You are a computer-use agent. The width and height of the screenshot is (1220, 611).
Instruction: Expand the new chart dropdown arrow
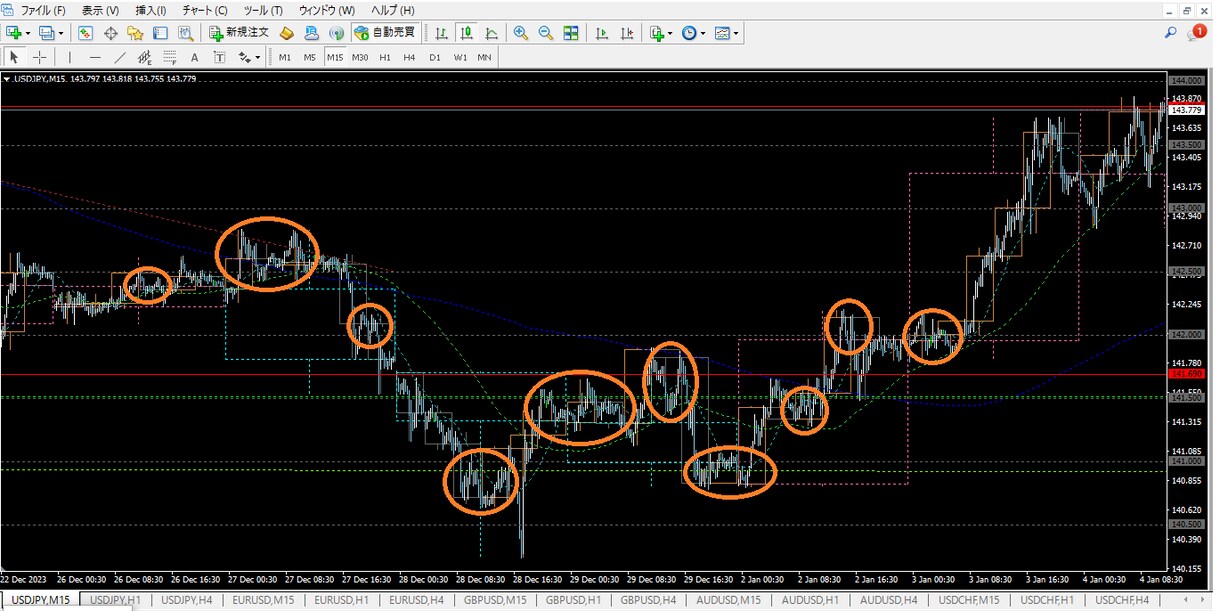coord(27,33)
